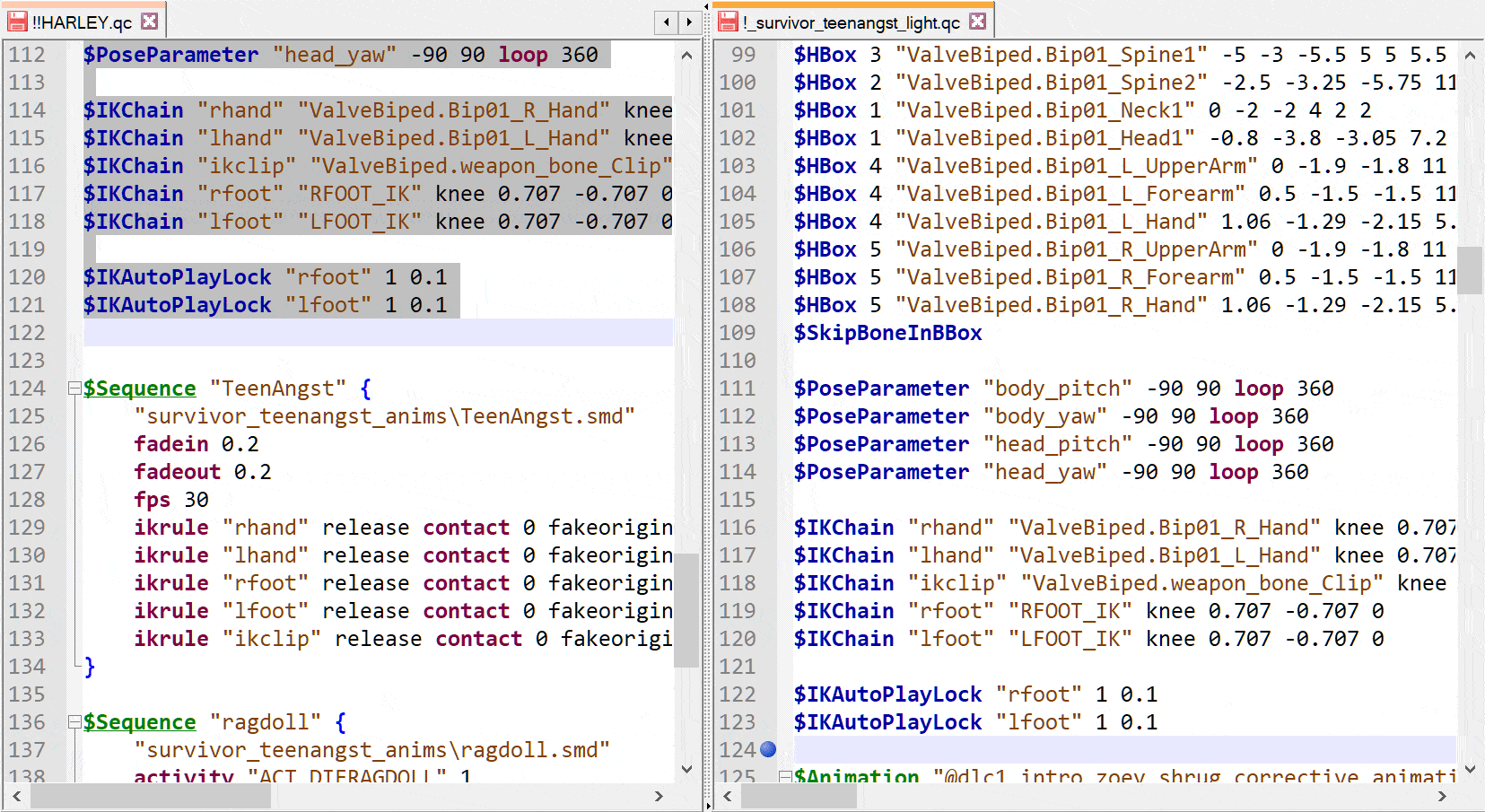Click "ValveBiped.Bip01_L_Hand" on $HBox line 105
1485x812 pixels.
coord(1052,222)
